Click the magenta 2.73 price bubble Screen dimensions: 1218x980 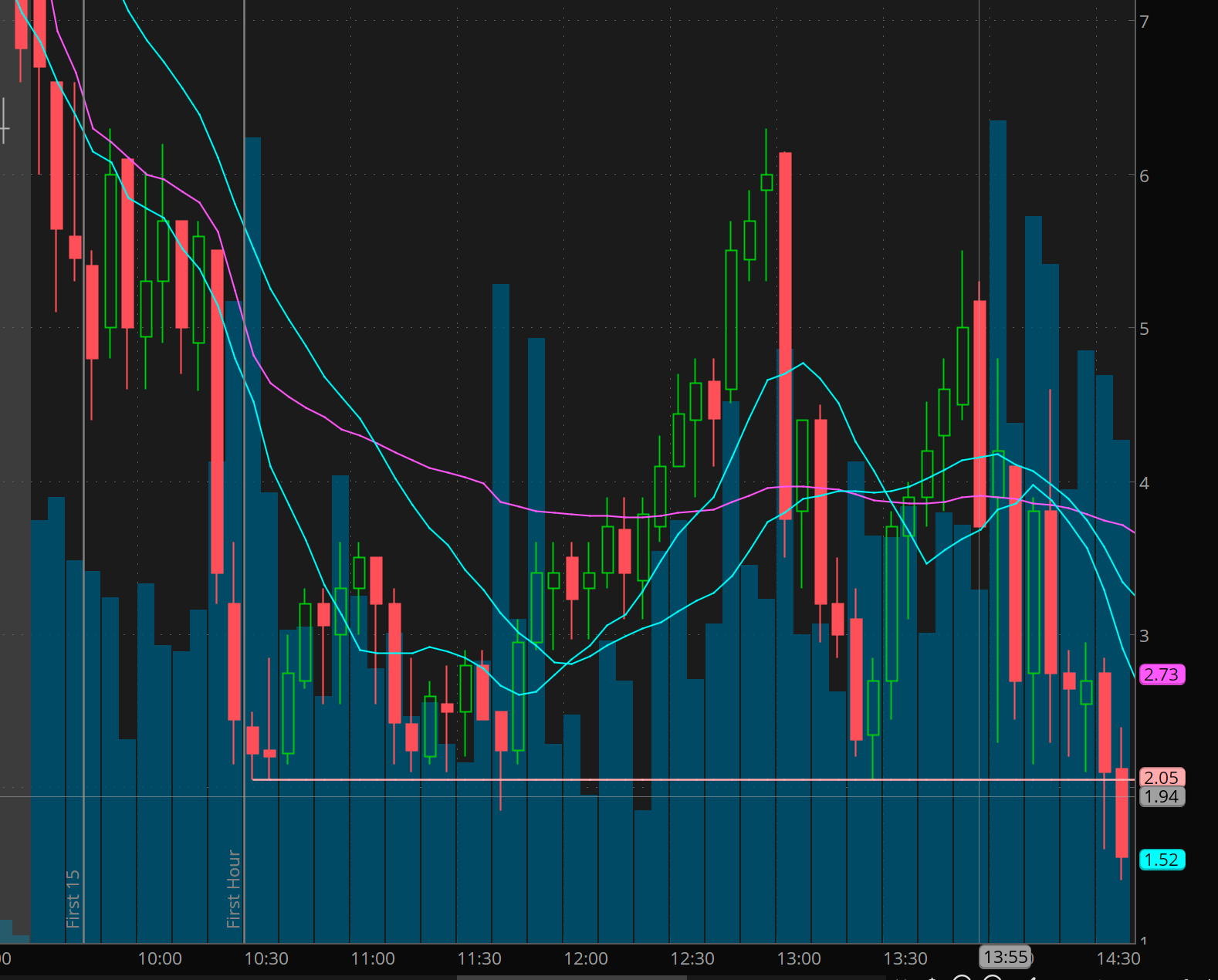point(1162,674)
